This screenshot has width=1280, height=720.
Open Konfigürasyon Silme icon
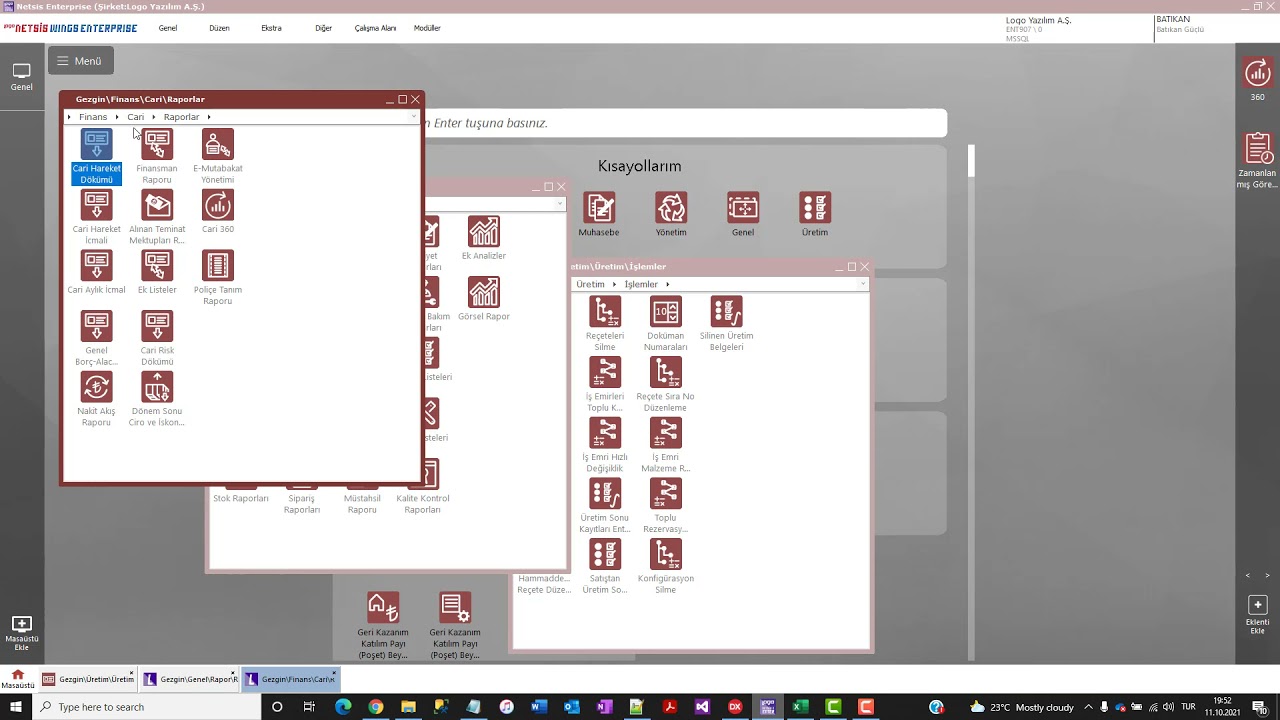coord(666,554)
